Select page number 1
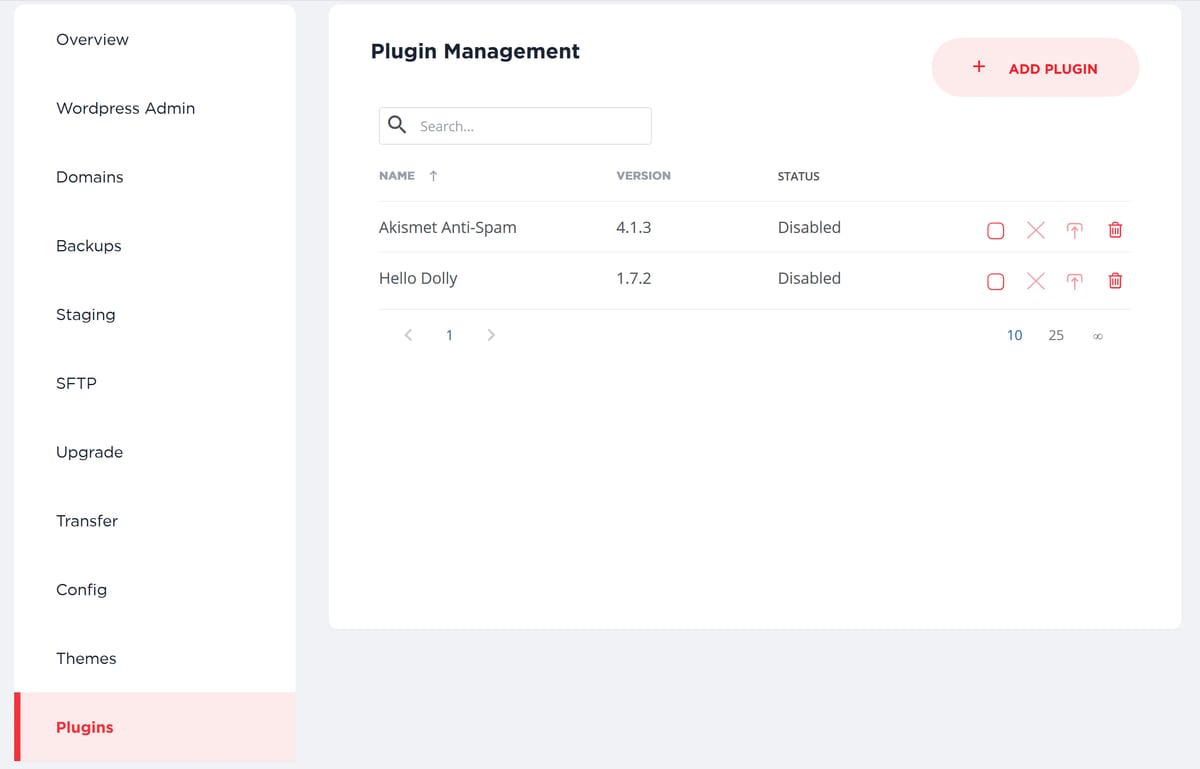 pyautogui.click(x=449, y=335)
